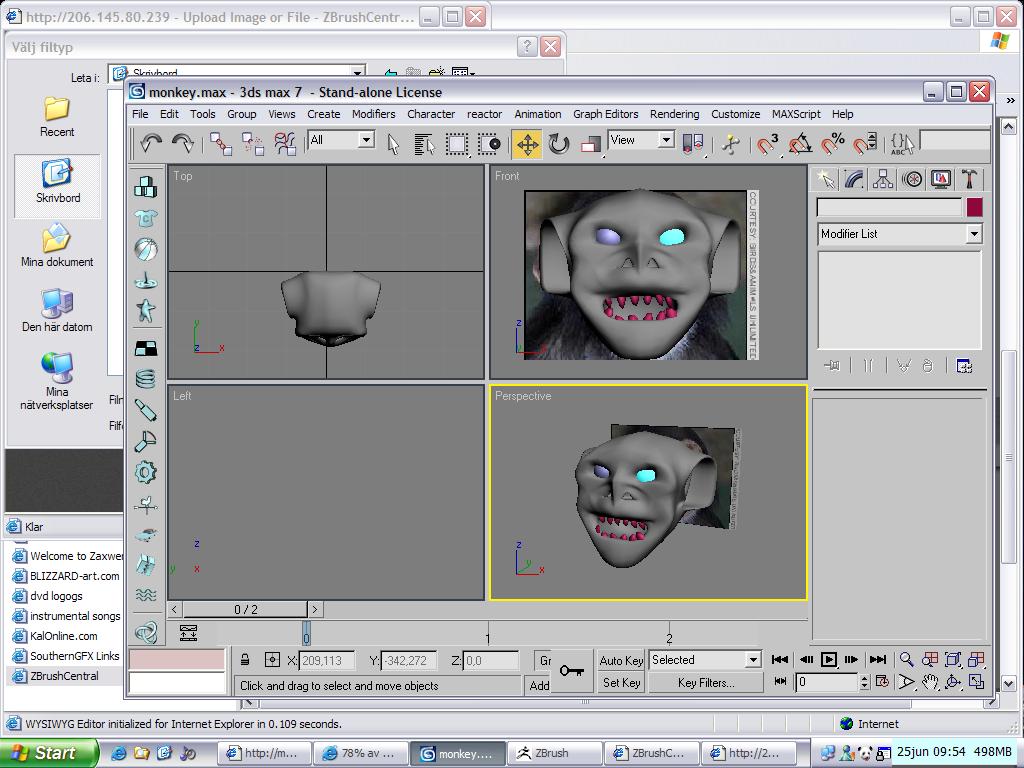The height and width of the screenshot is (768, 1024).
Task: Create a reactor Cloth Collection (shirt icon)
Action: (x=146, y=218)
